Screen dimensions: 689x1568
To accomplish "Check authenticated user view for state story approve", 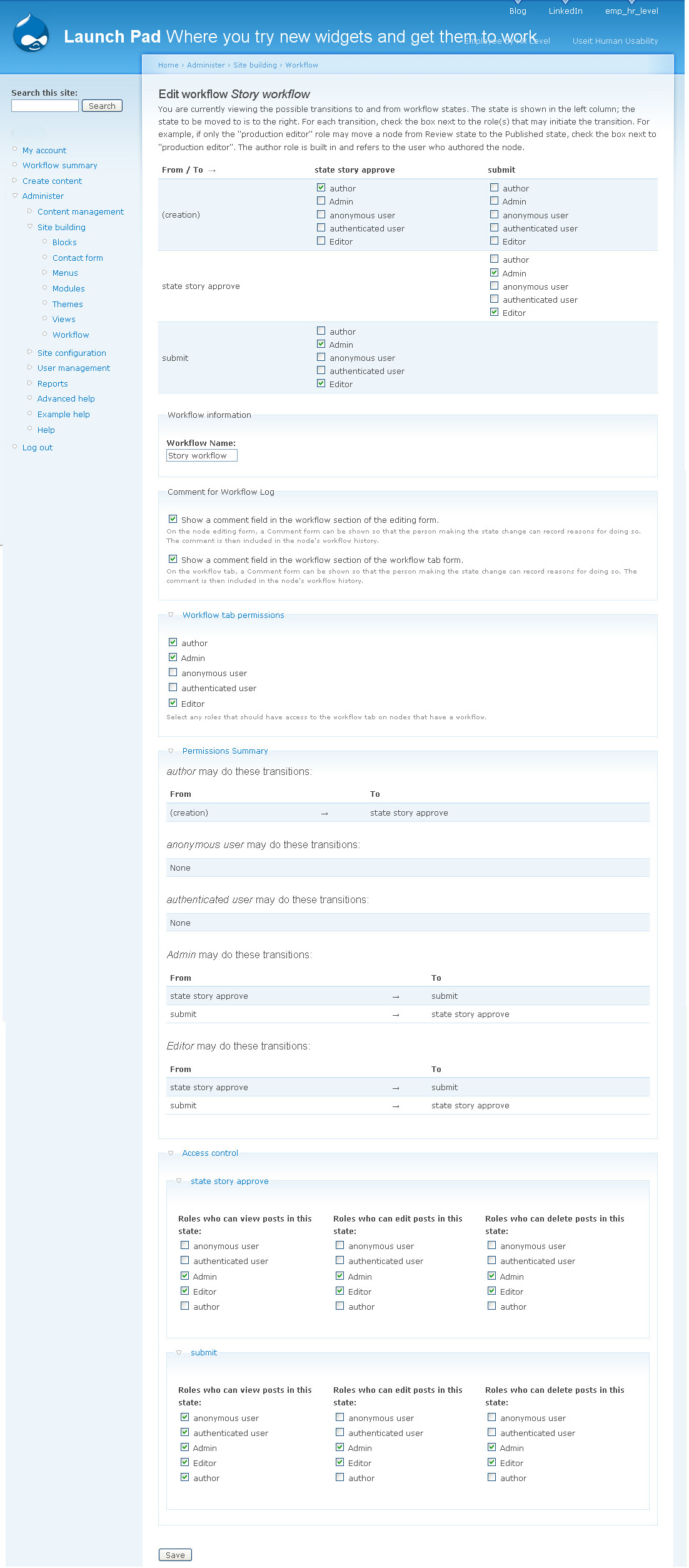I will tap(184, 1260).
